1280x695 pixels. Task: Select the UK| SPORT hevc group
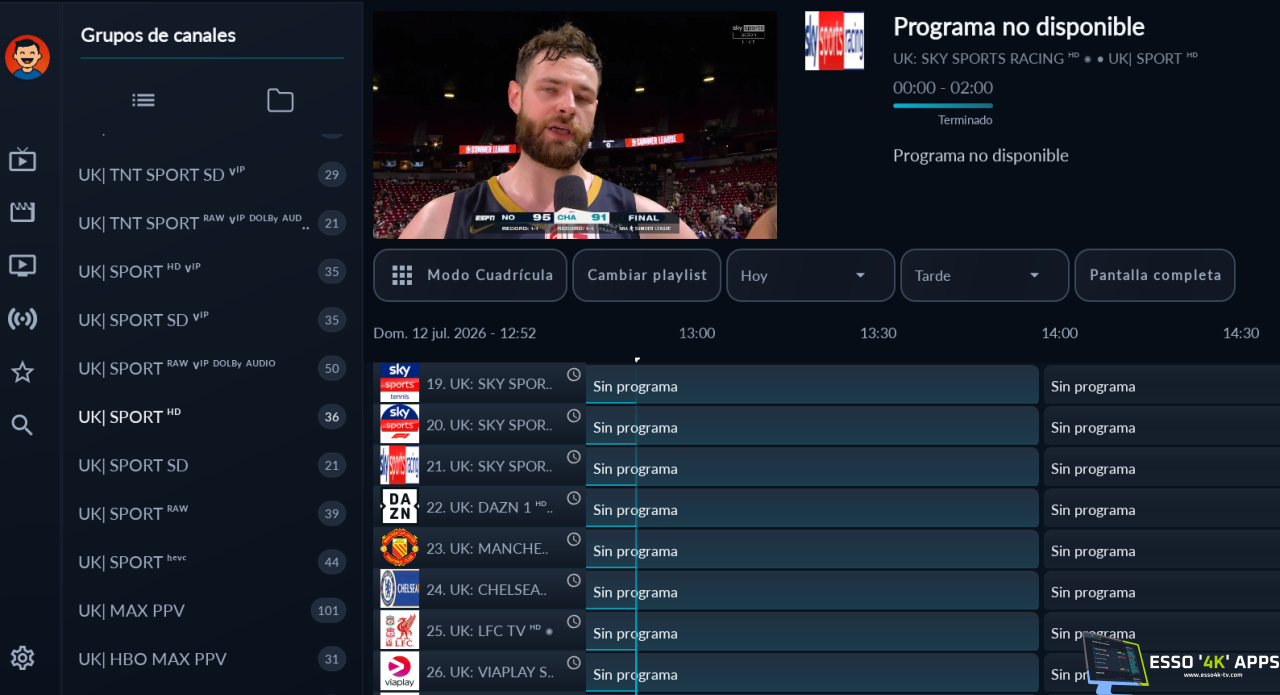pos(212,562)
